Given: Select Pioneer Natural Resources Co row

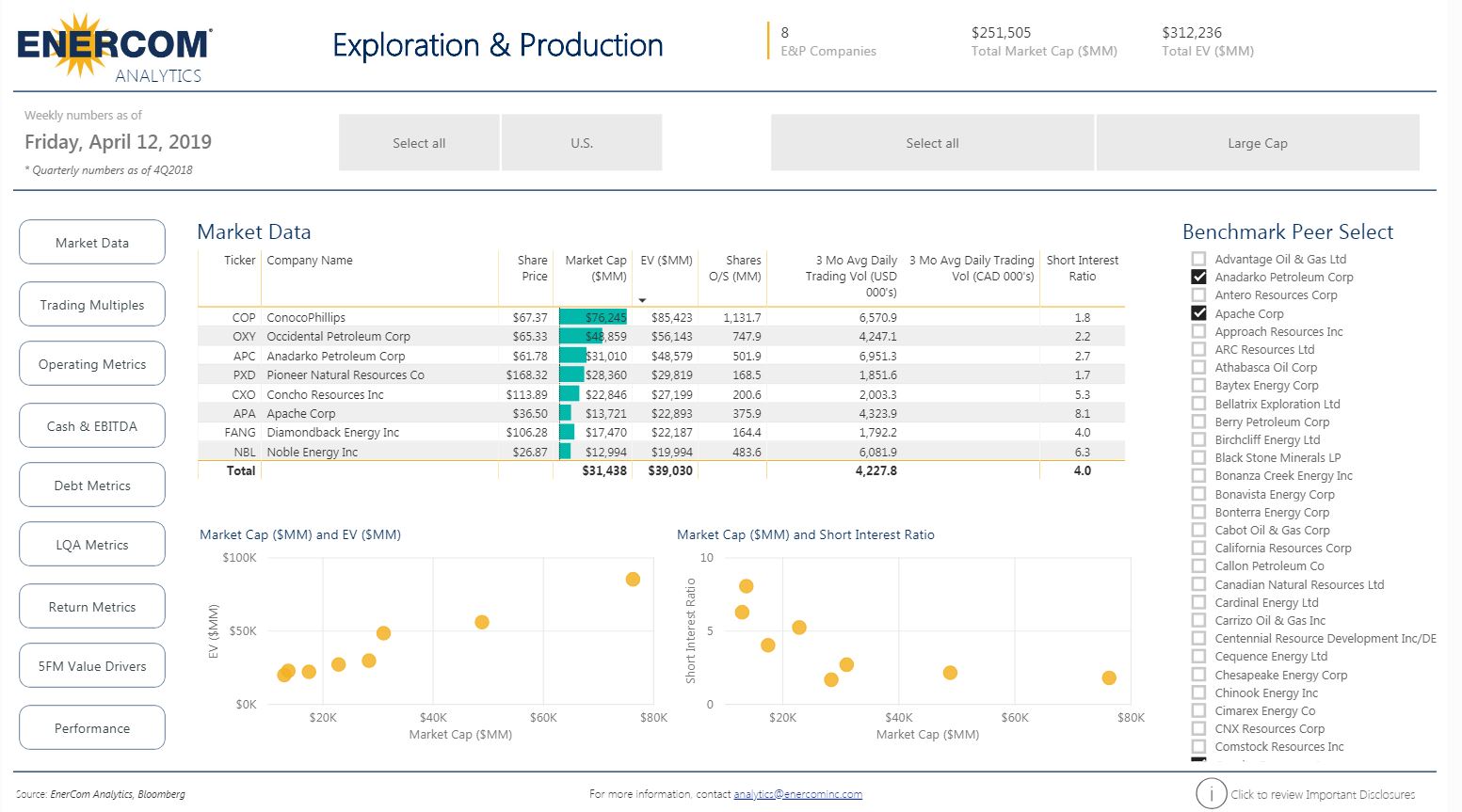Looking at the screenshot, I should click(345, 374).
